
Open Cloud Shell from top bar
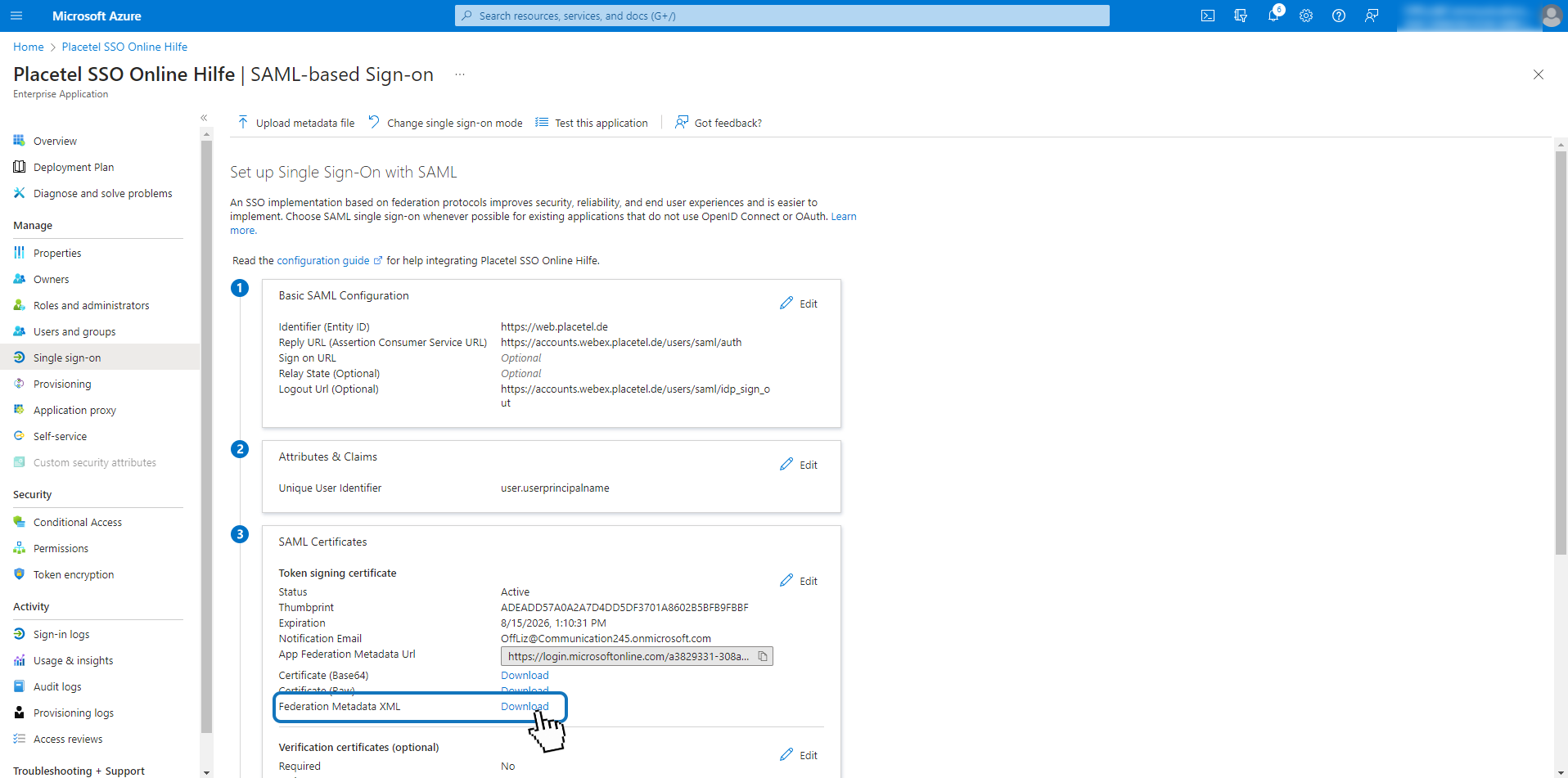click(1208, 16)
